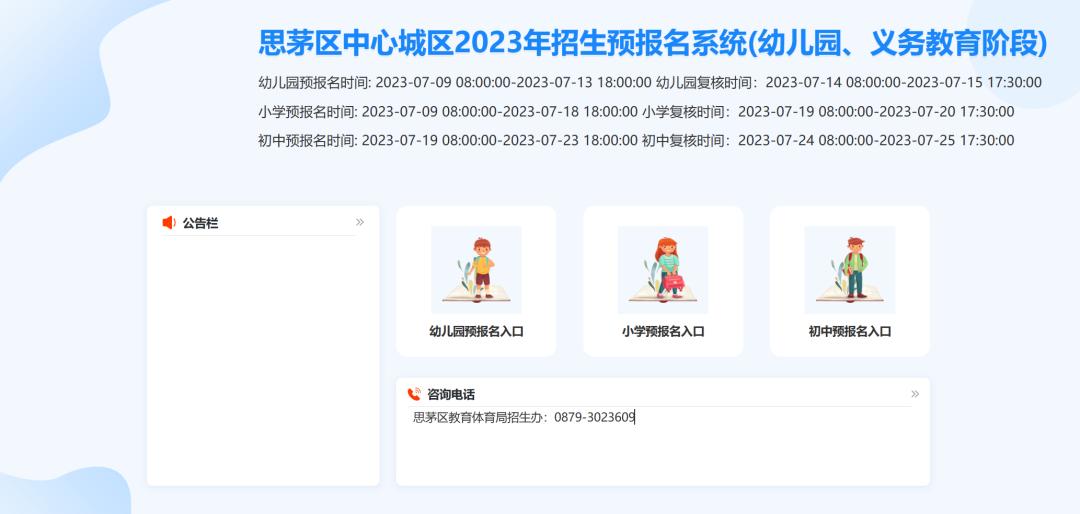The image size is (1080, 514).
Task: Click the 幼儿园预报名时间 schedule line
Action: click(650, 83)
